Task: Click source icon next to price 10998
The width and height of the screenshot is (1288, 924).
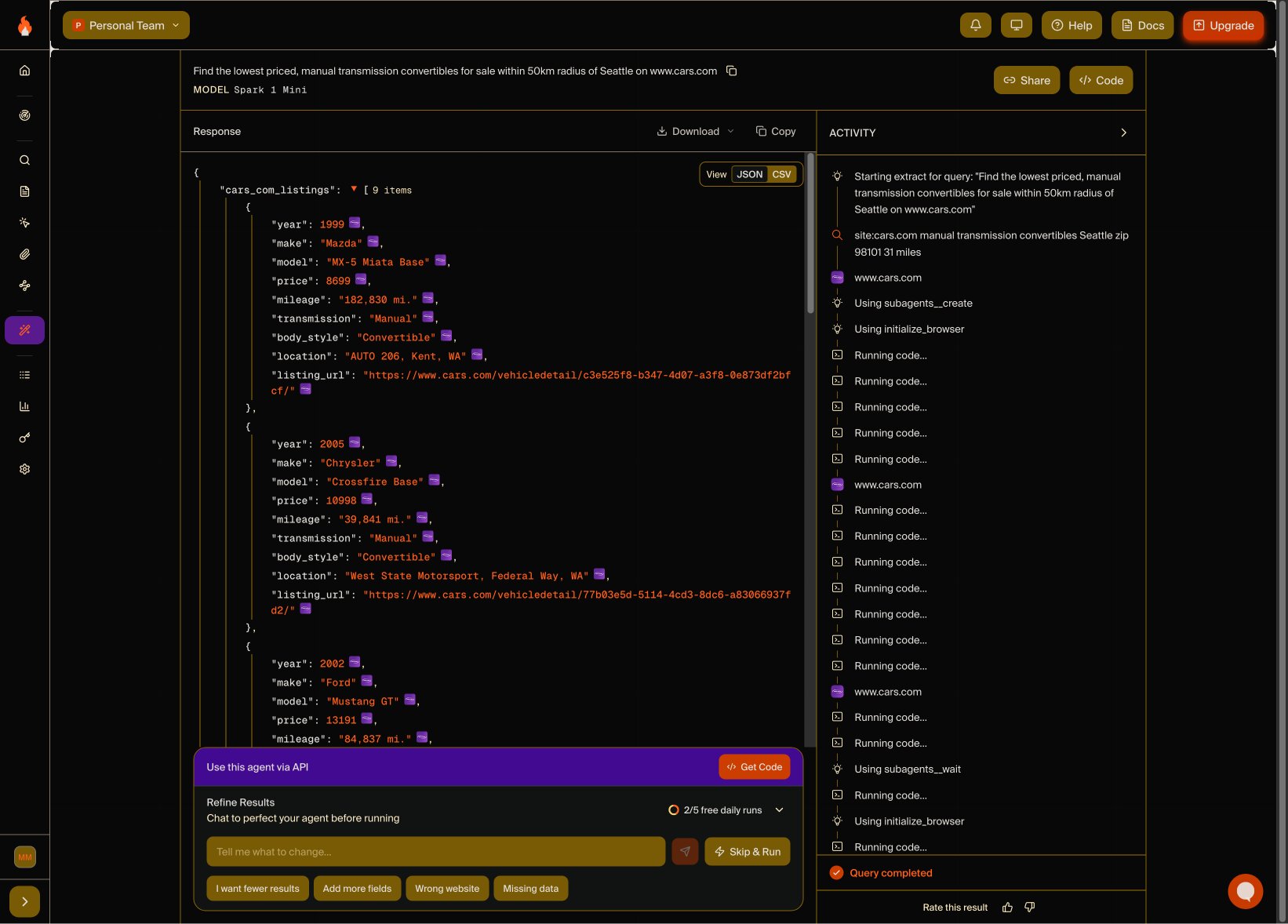Action: pyautogui.click(x=367, y=499)
